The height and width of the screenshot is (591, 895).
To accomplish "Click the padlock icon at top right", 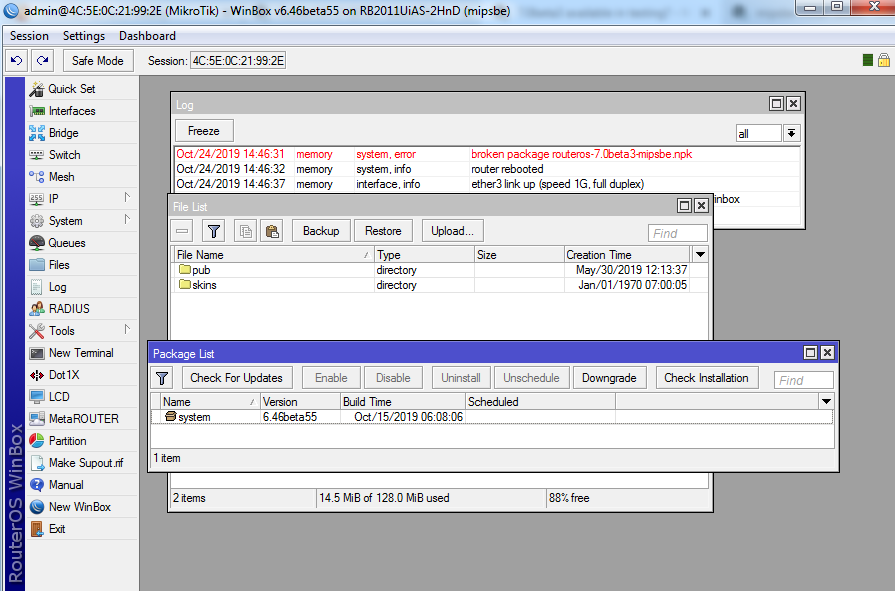I will (x=884, y=60).
